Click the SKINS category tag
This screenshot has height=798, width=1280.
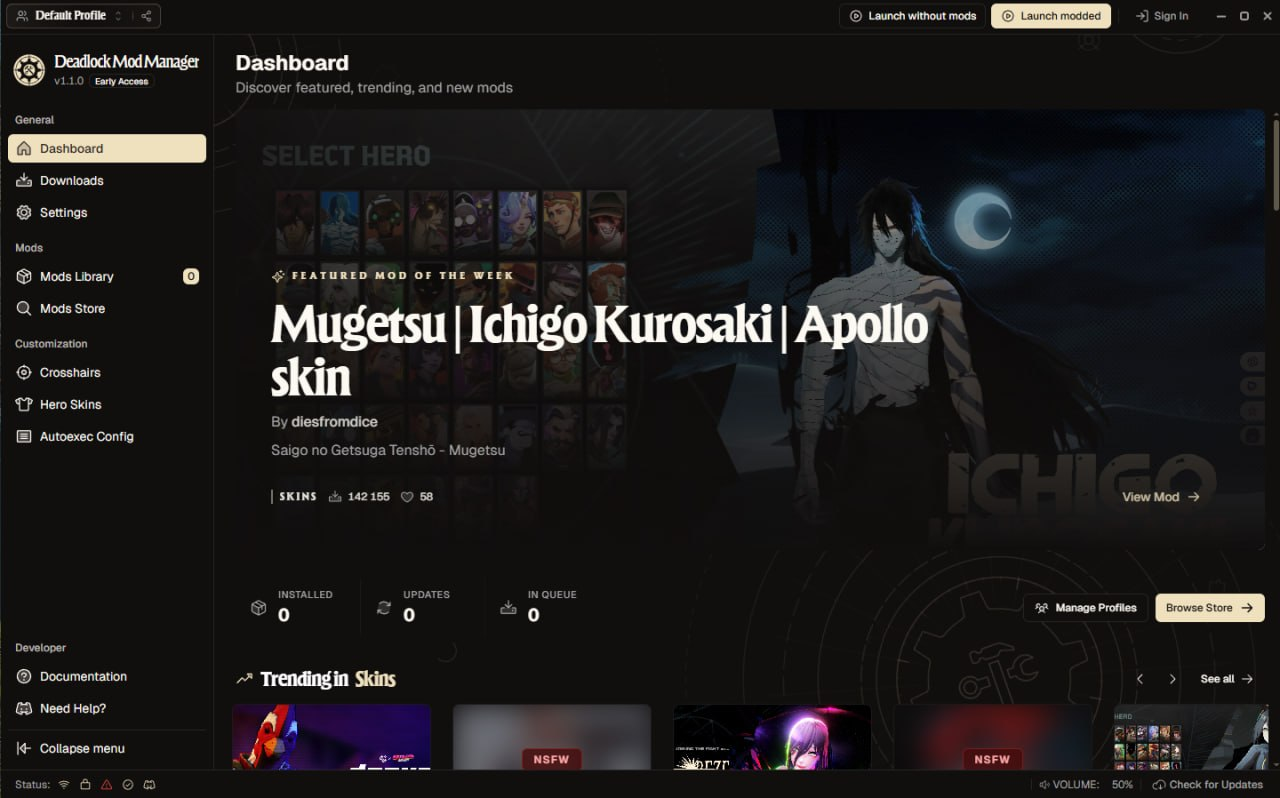coord(298,496)
